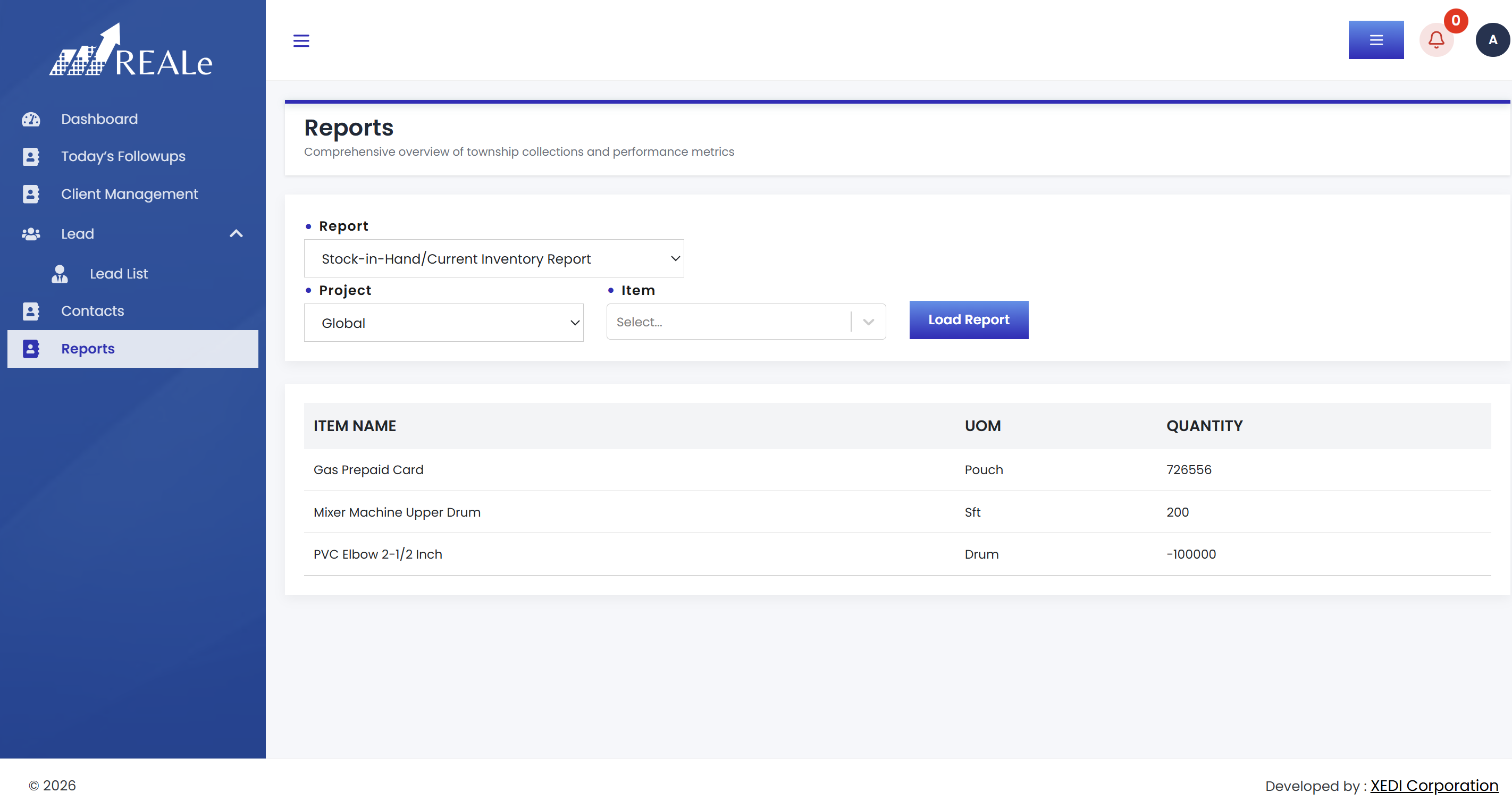1512x809 pixels.
Task: Open the Report type dropdown
Action: 493,258
